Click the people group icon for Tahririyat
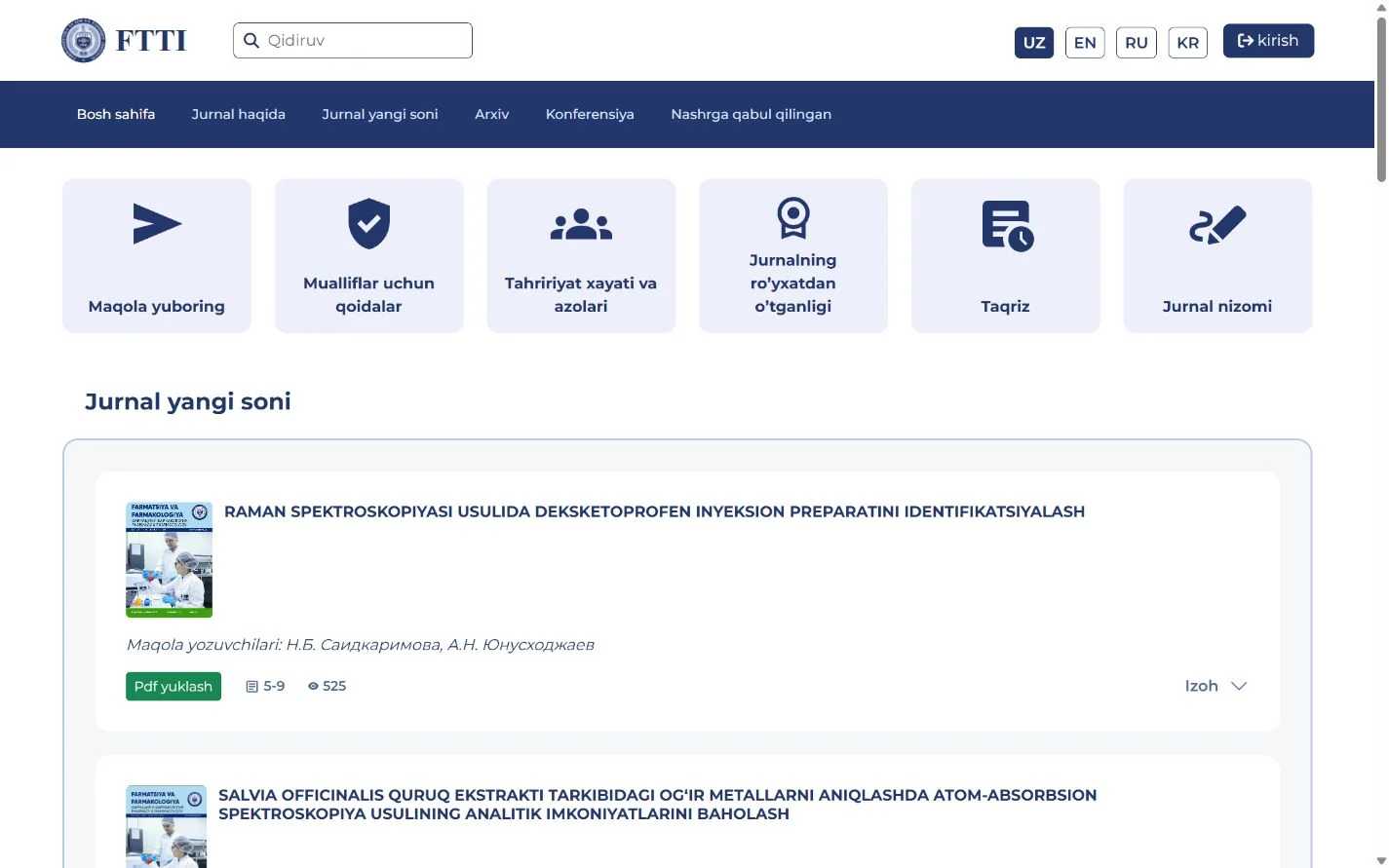This screenshot has height=868, width=1389. tap(581, 225)
